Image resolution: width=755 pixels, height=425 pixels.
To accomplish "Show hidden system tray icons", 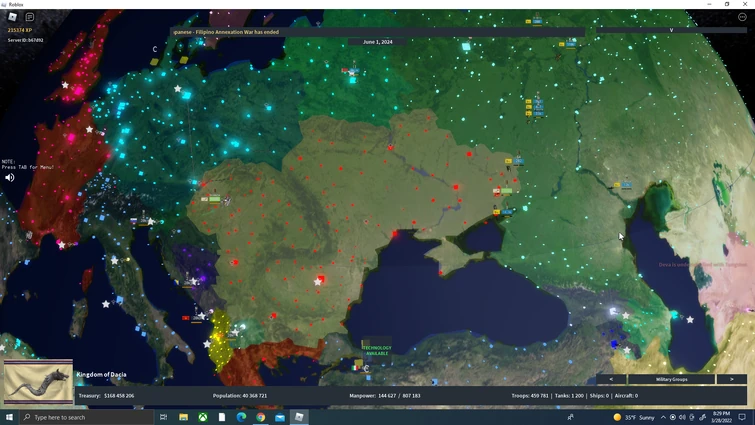I will (663, 417).
